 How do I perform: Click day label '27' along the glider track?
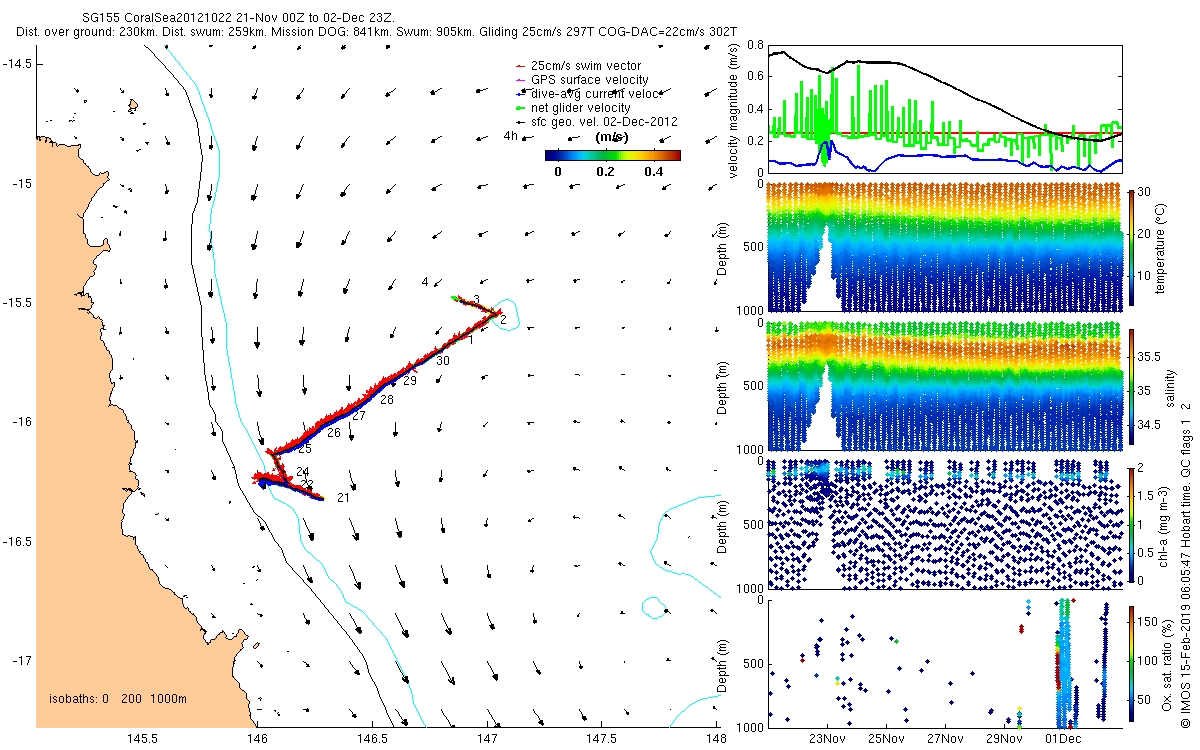[359, 415]
